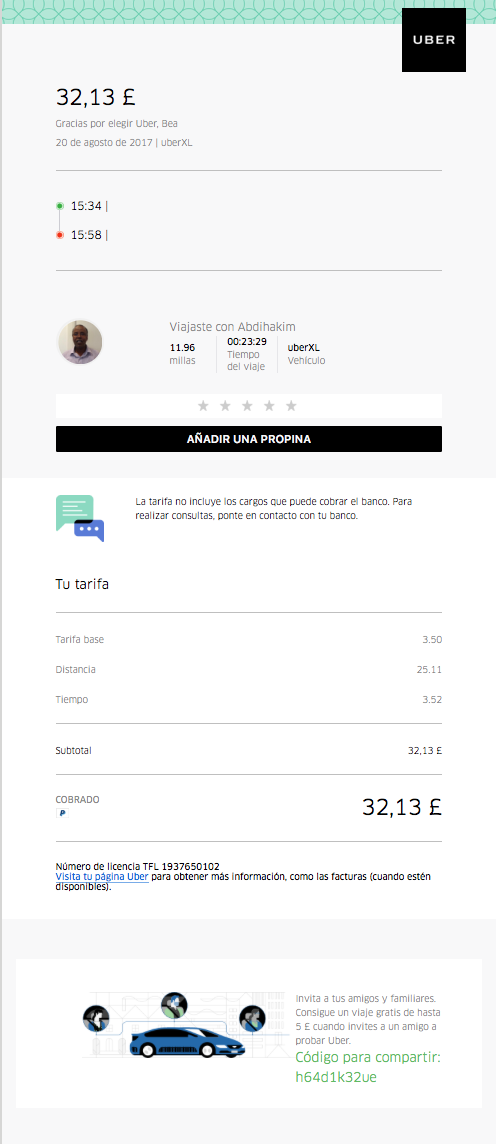Click the red dropoff dot at 15:58

click(x=60, y=235)
